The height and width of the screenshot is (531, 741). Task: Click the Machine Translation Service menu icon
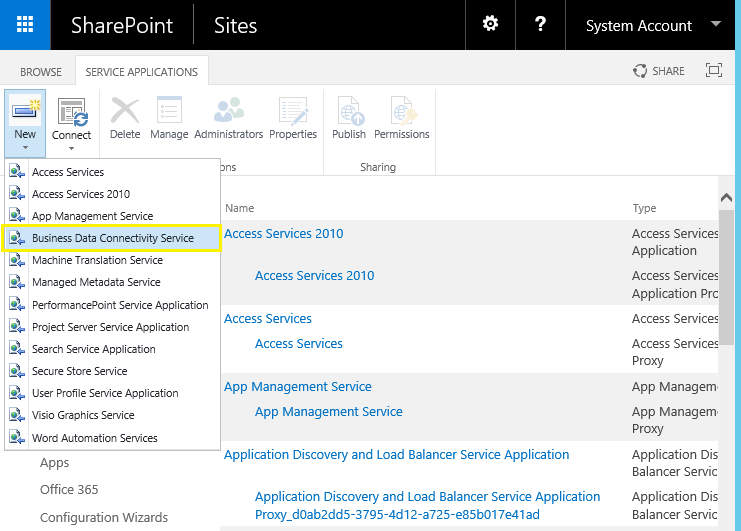17,259
